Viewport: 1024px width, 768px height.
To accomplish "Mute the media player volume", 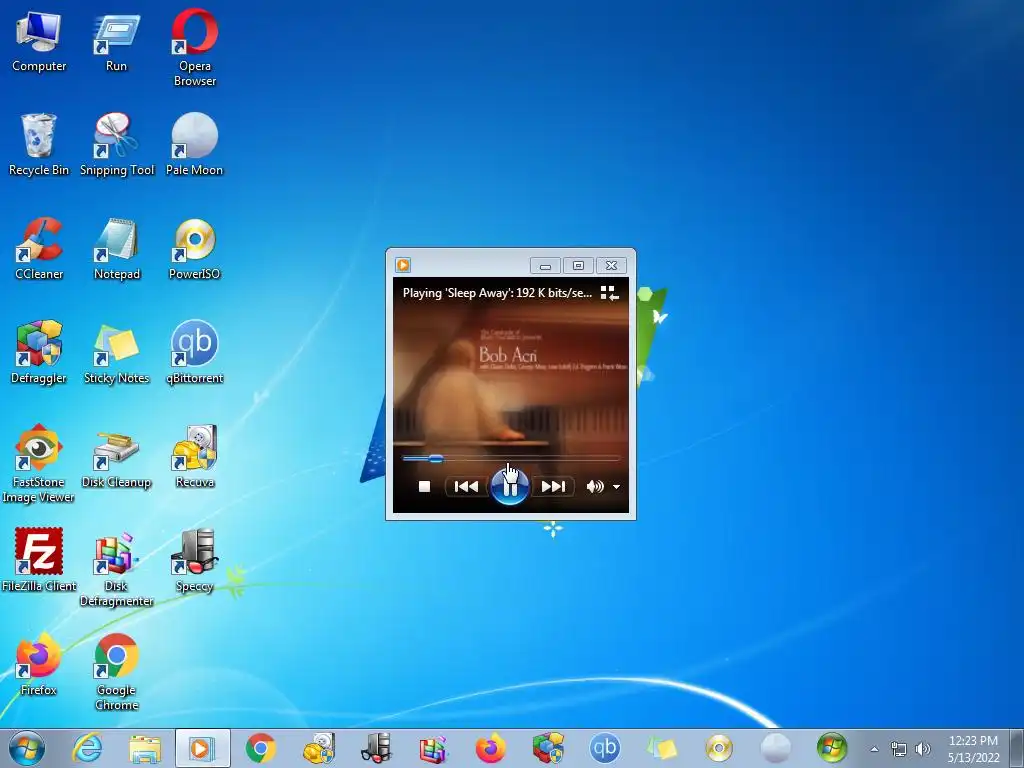I will [594, 487].
